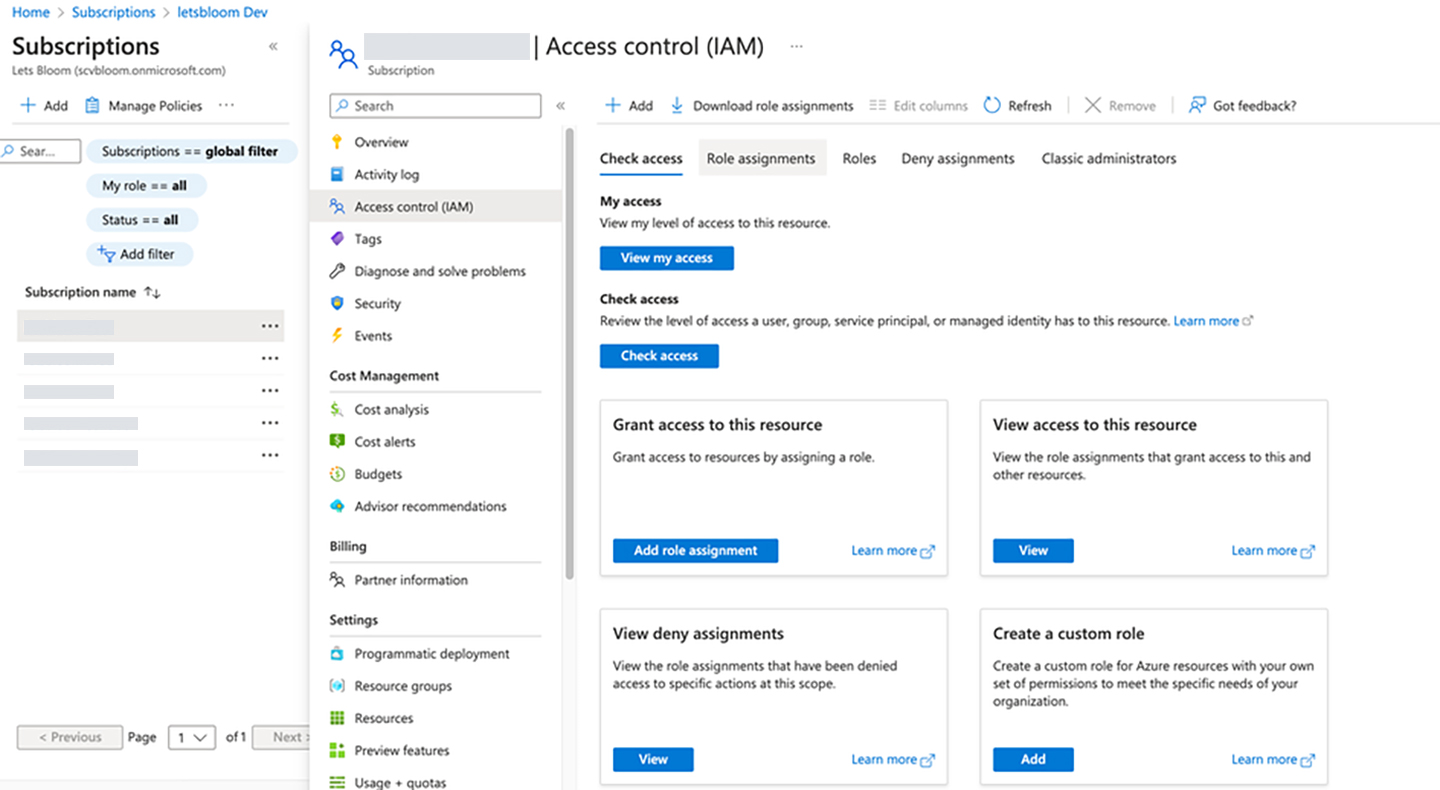Viewport: 1440px width, 790px height.
Task: Open Resource groups icon
Action: tap(337, 686)
